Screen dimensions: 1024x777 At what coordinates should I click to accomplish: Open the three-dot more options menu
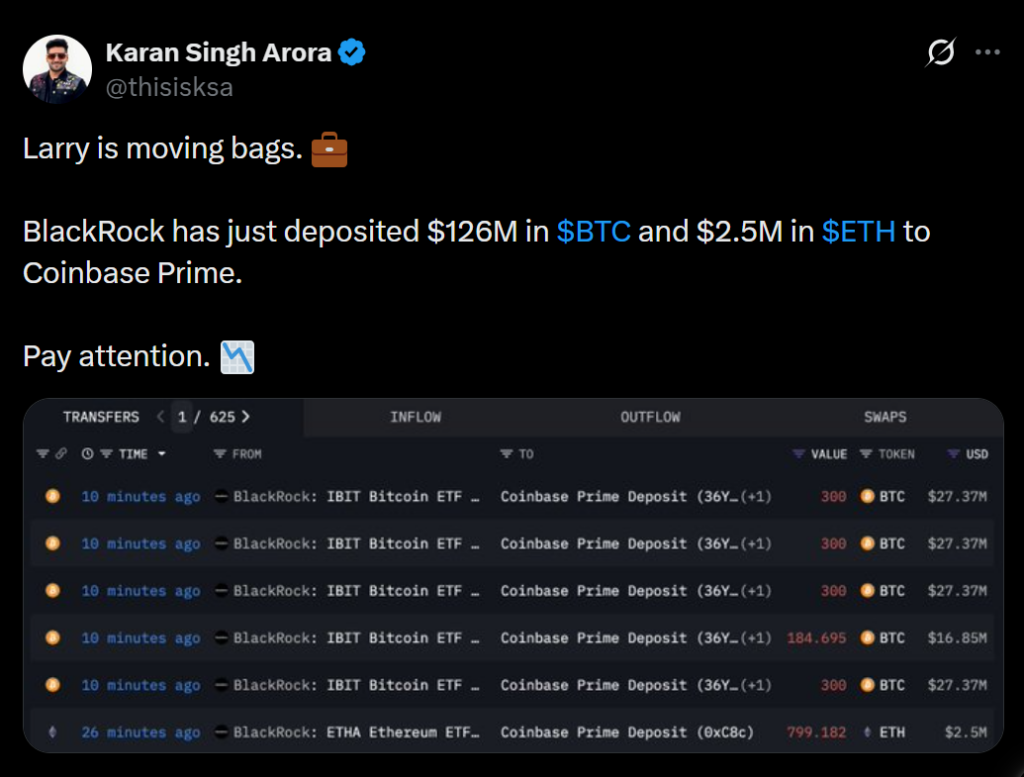tap(988, 52)
